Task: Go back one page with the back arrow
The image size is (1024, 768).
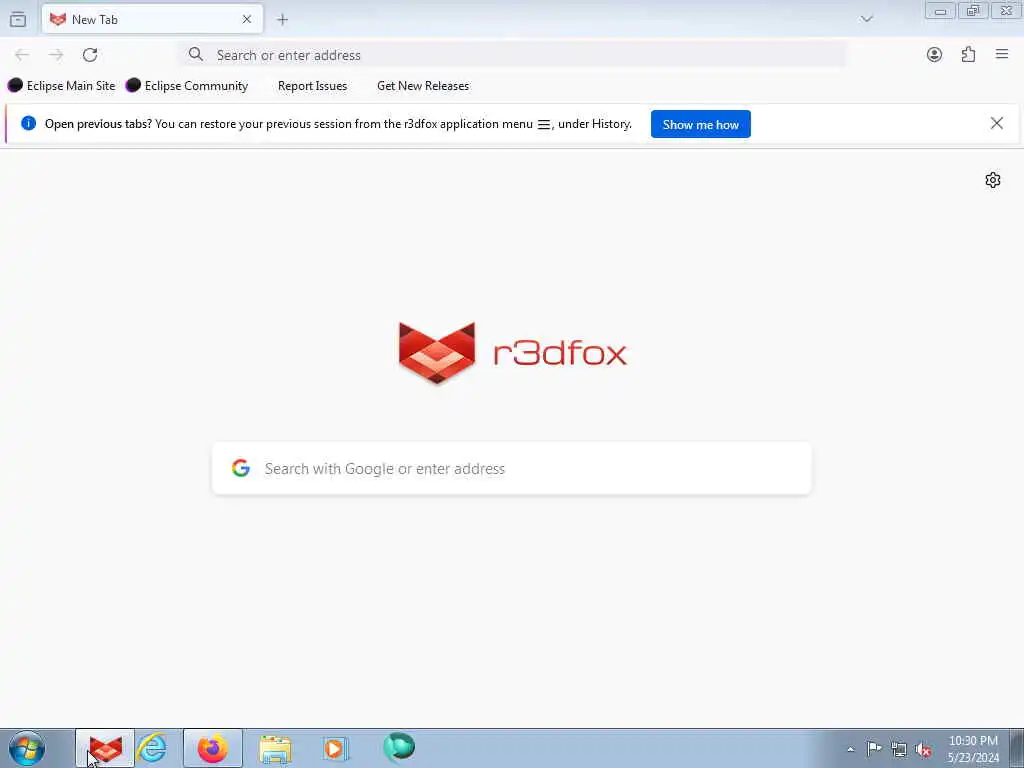Action: tap(22, 55)
